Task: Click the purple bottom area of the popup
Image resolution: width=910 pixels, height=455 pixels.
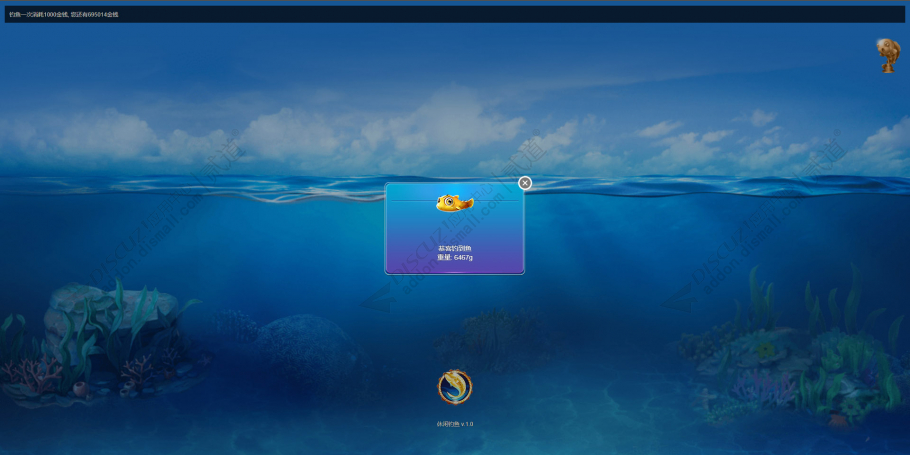Action: (454, 266)
